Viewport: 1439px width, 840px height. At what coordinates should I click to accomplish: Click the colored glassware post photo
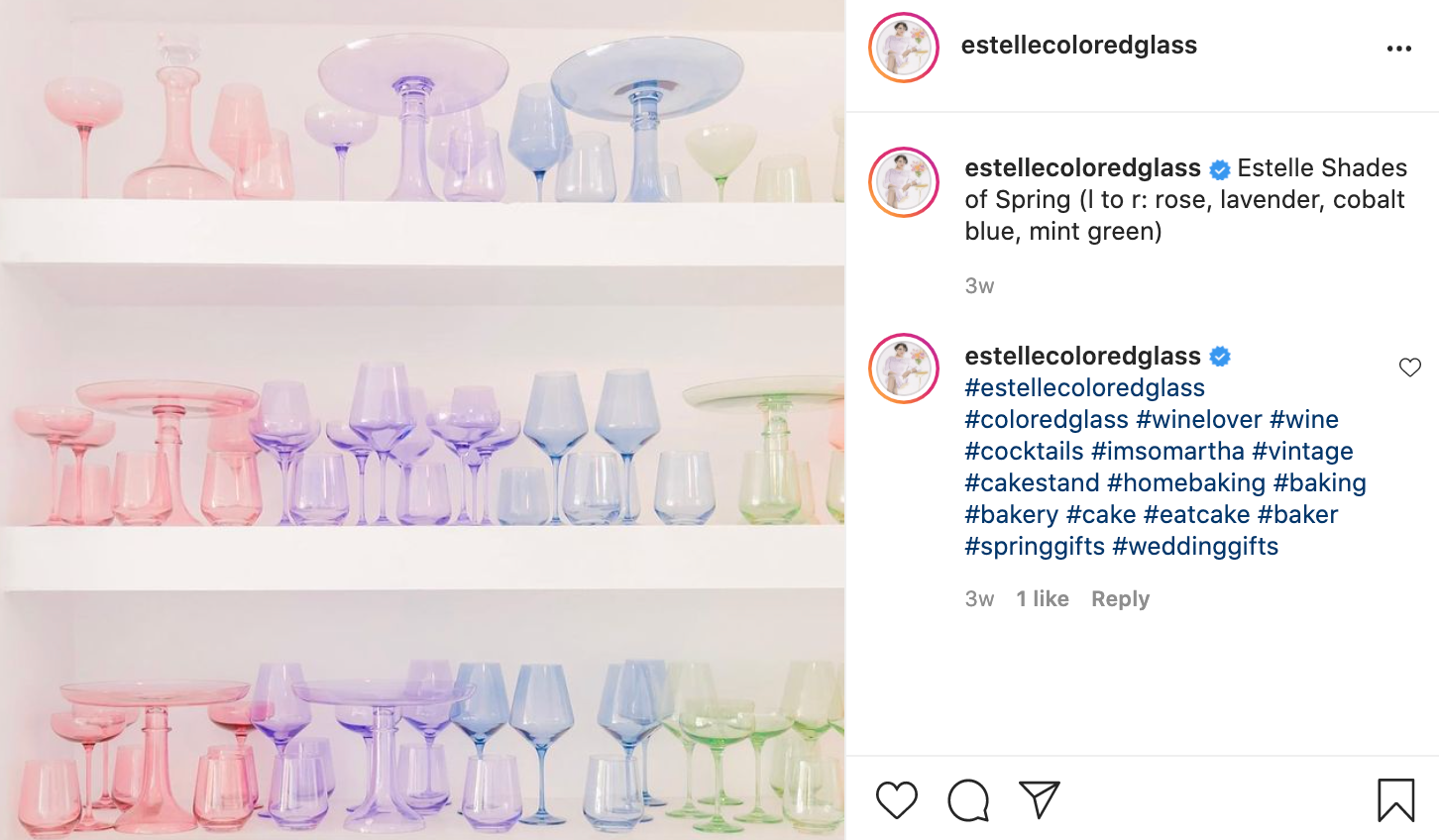tap(422, 420)
